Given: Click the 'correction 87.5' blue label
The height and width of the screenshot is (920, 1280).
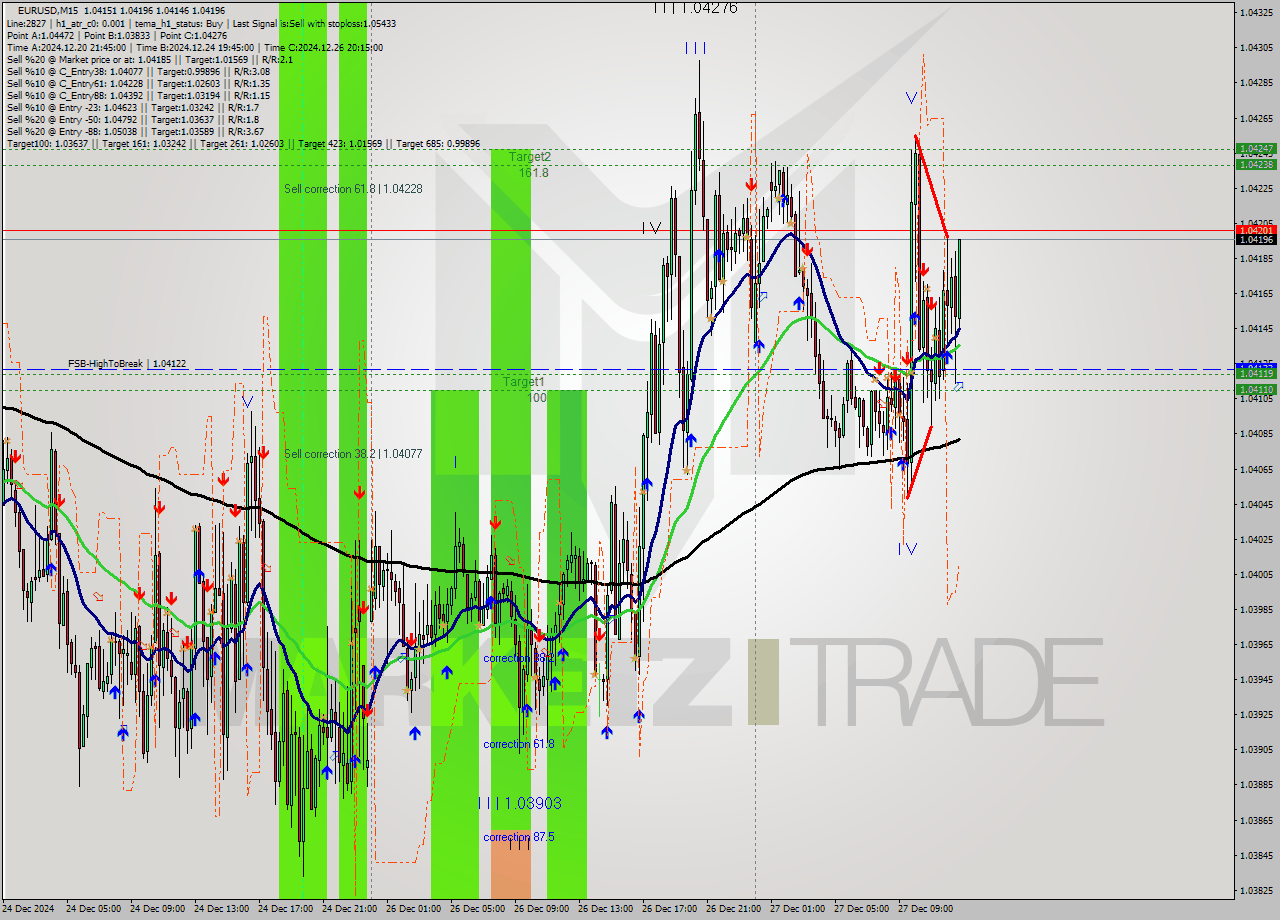Looking at the screenshot, I should [x=519, y=837].
